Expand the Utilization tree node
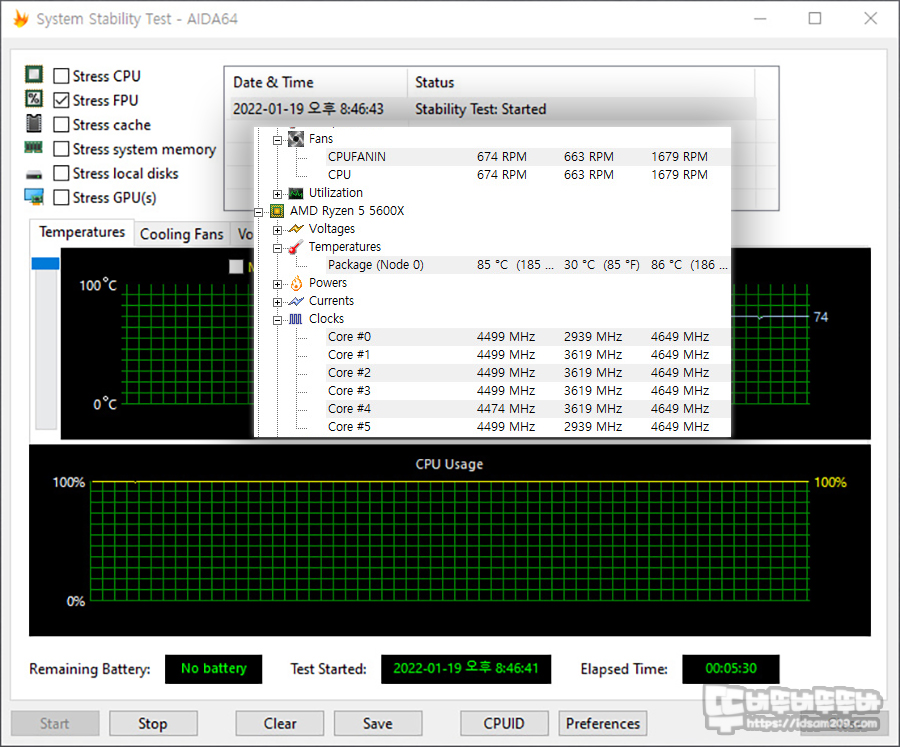This screenshot has width=900, height=747. pos(277,194)
